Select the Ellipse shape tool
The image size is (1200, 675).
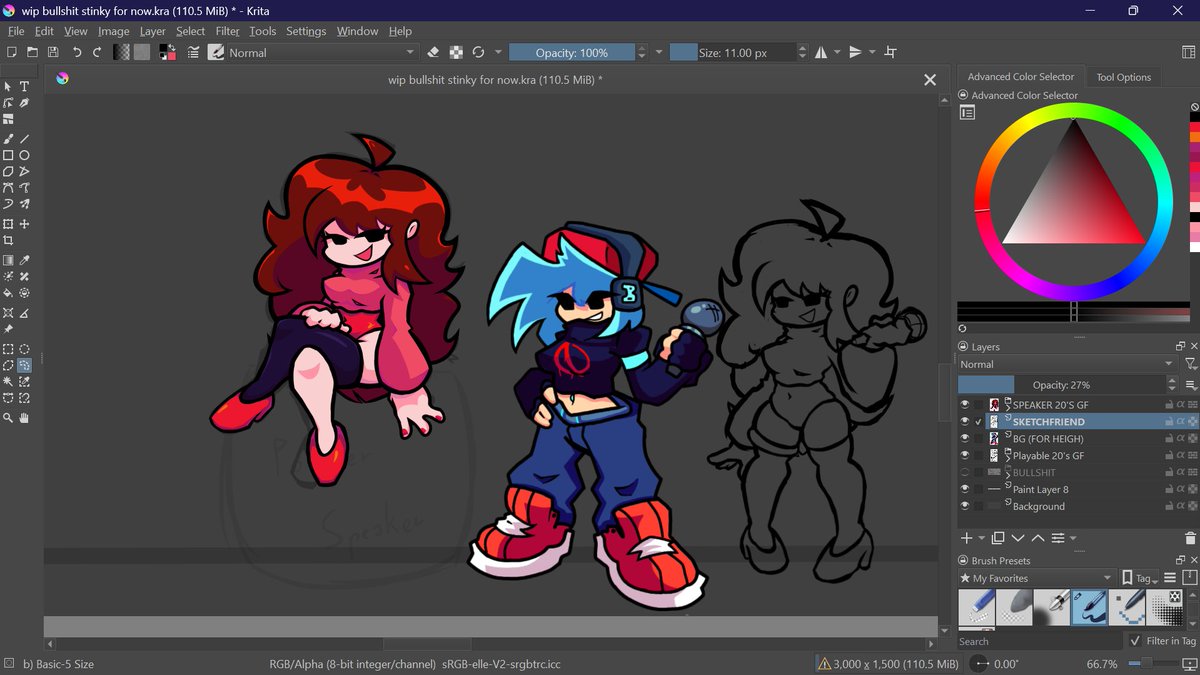pyautogui.click(x=24, y=155)
